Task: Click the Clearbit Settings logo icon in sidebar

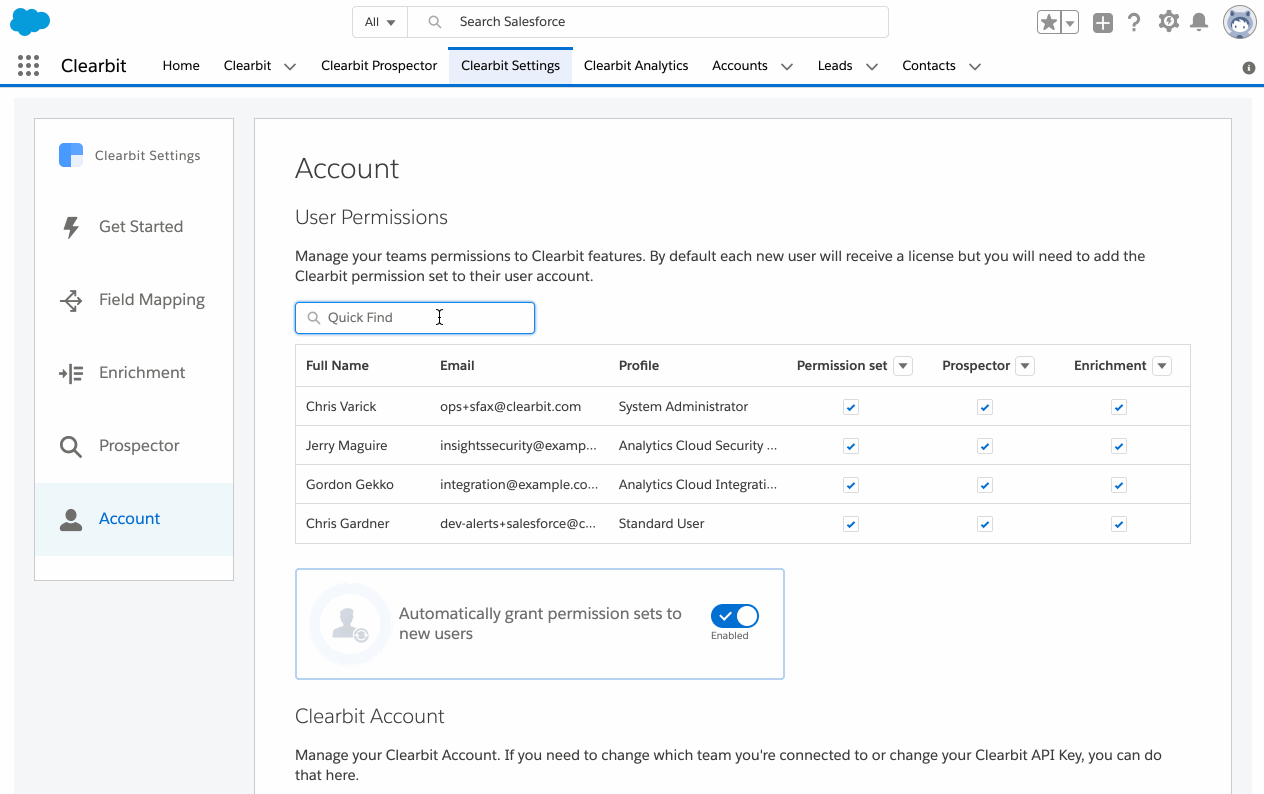Action: (71, 155)
